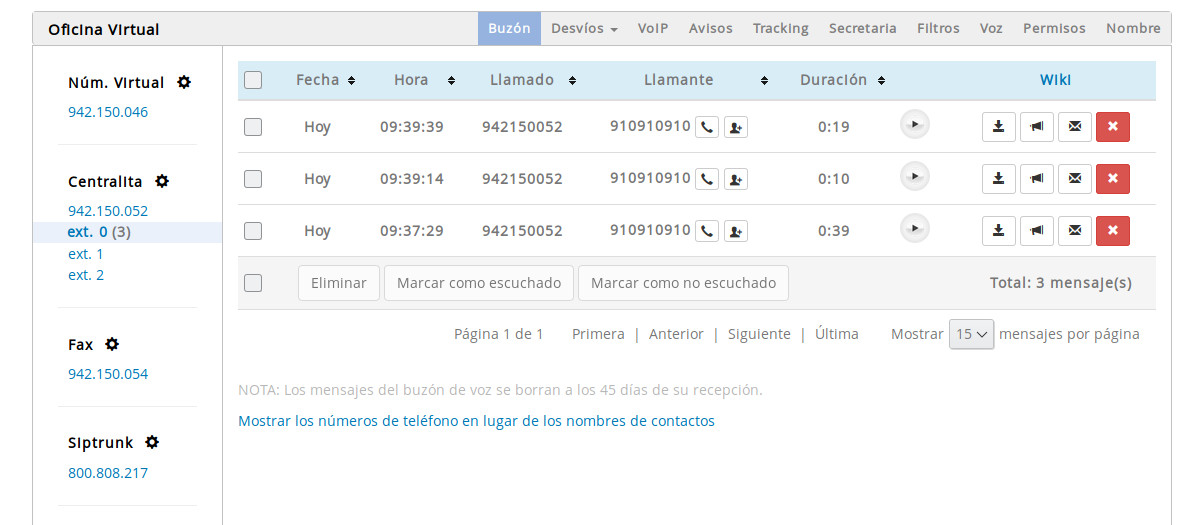The width and height of the screenshot is (1203, 525).
Task: Call back caller of the 09:39:14 message
Action: [x=707, y=180]
